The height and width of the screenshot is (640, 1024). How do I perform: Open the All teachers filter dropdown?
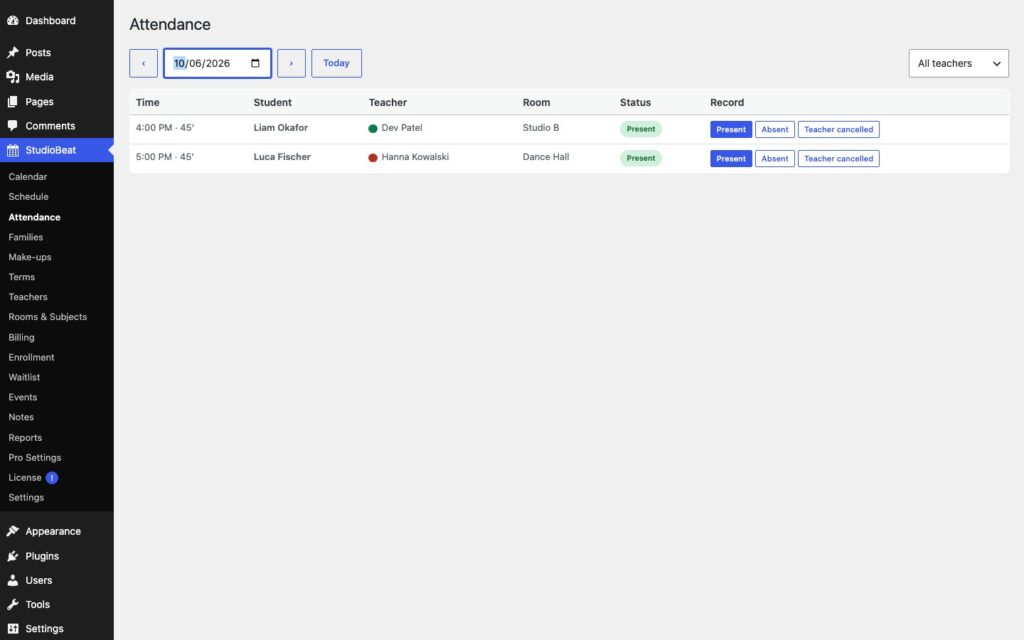pos(958,63)
